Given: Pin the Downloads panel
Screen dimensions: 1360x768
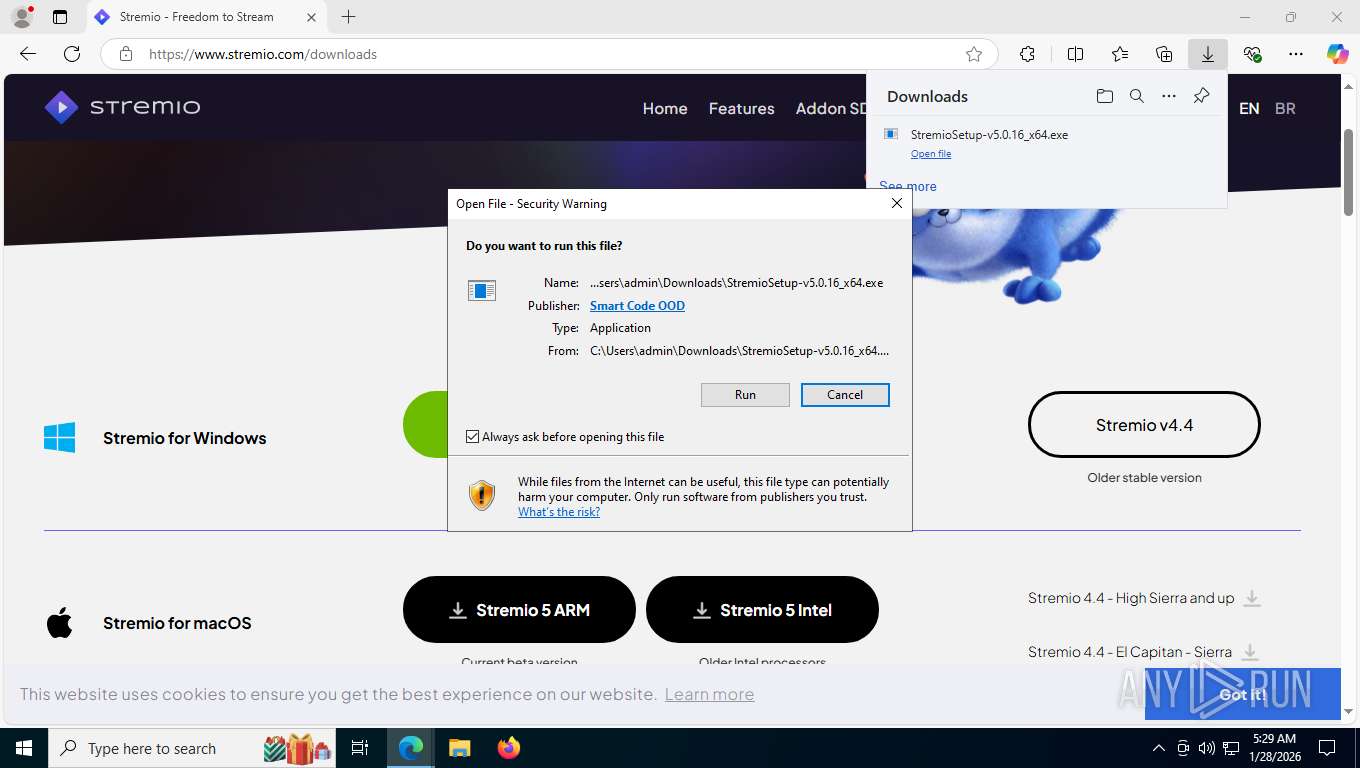Looking at the screenshot, I should 1202,96.
